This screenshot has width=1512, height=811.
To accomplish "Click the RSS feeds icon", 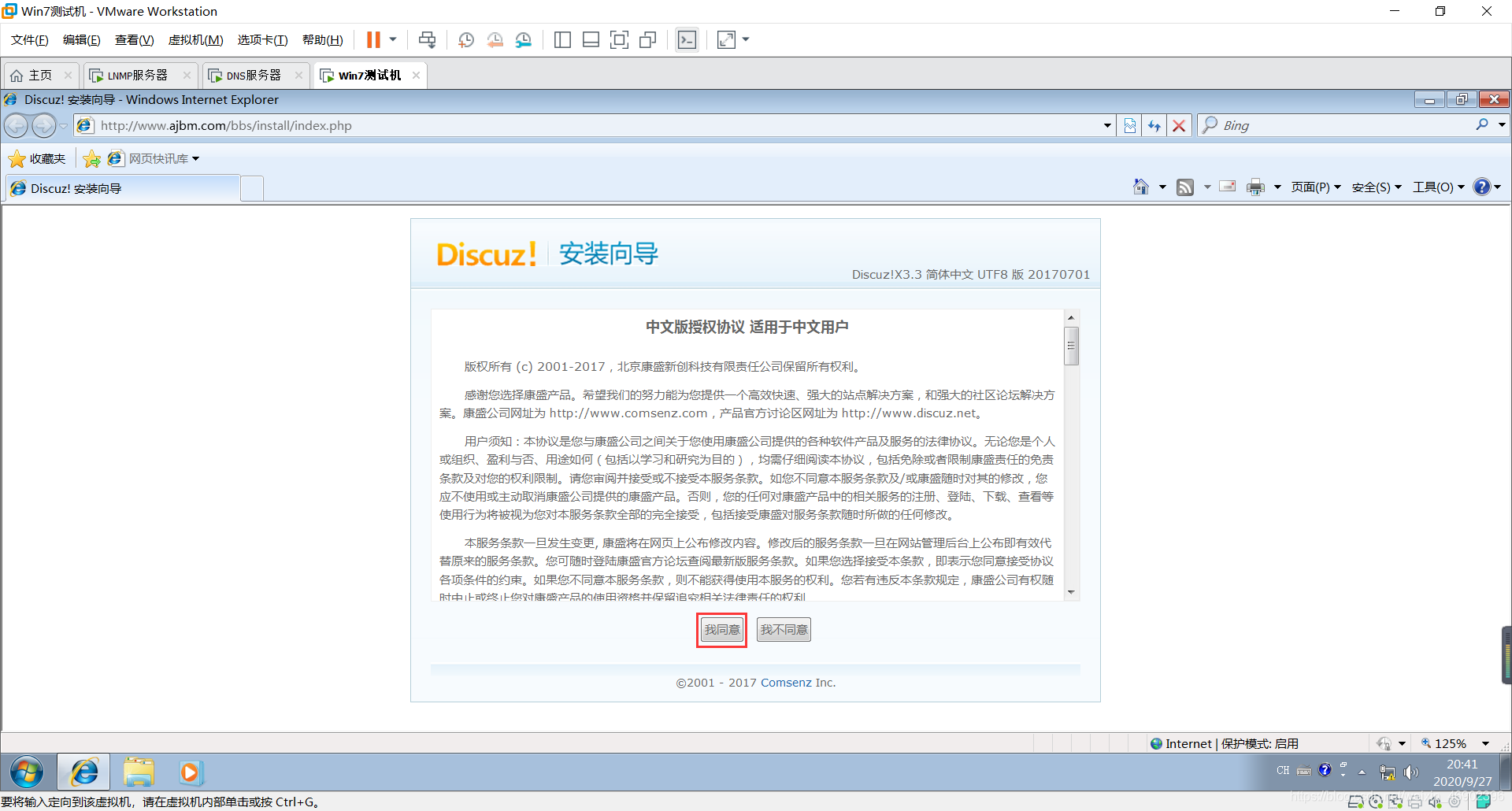I will [1185, 187].
